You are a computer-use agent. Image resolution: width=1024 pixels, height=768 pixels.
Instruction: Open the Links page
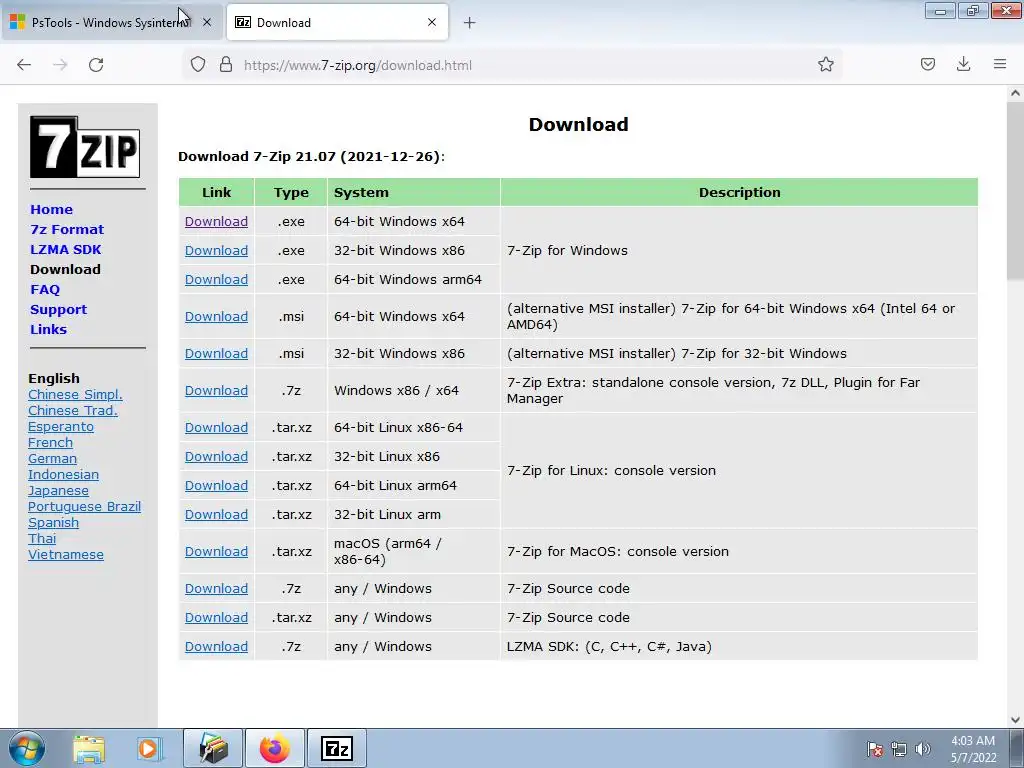[x=48, y=330]
